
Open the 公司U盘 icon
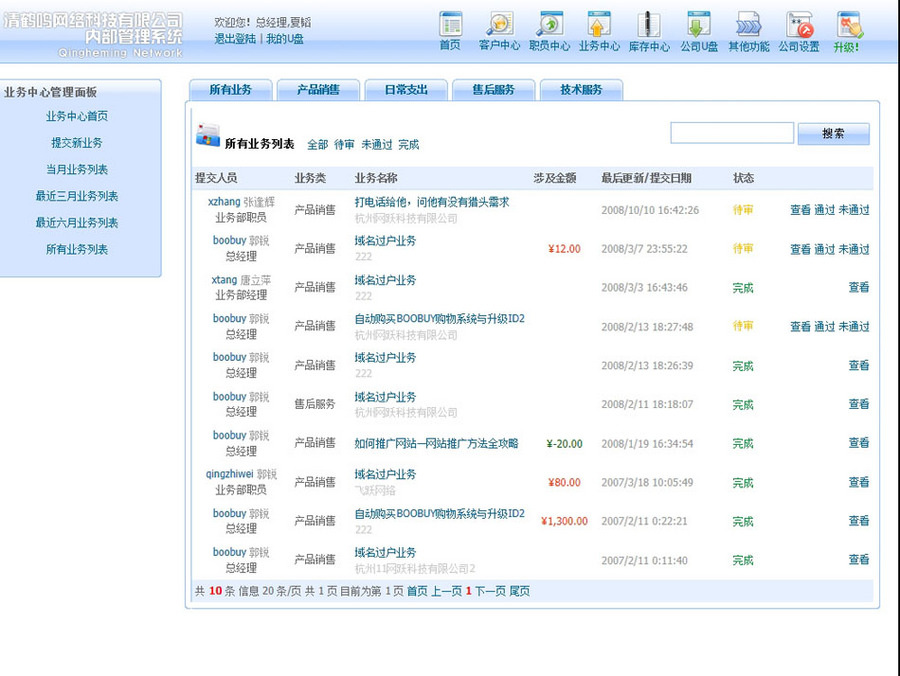699,24
